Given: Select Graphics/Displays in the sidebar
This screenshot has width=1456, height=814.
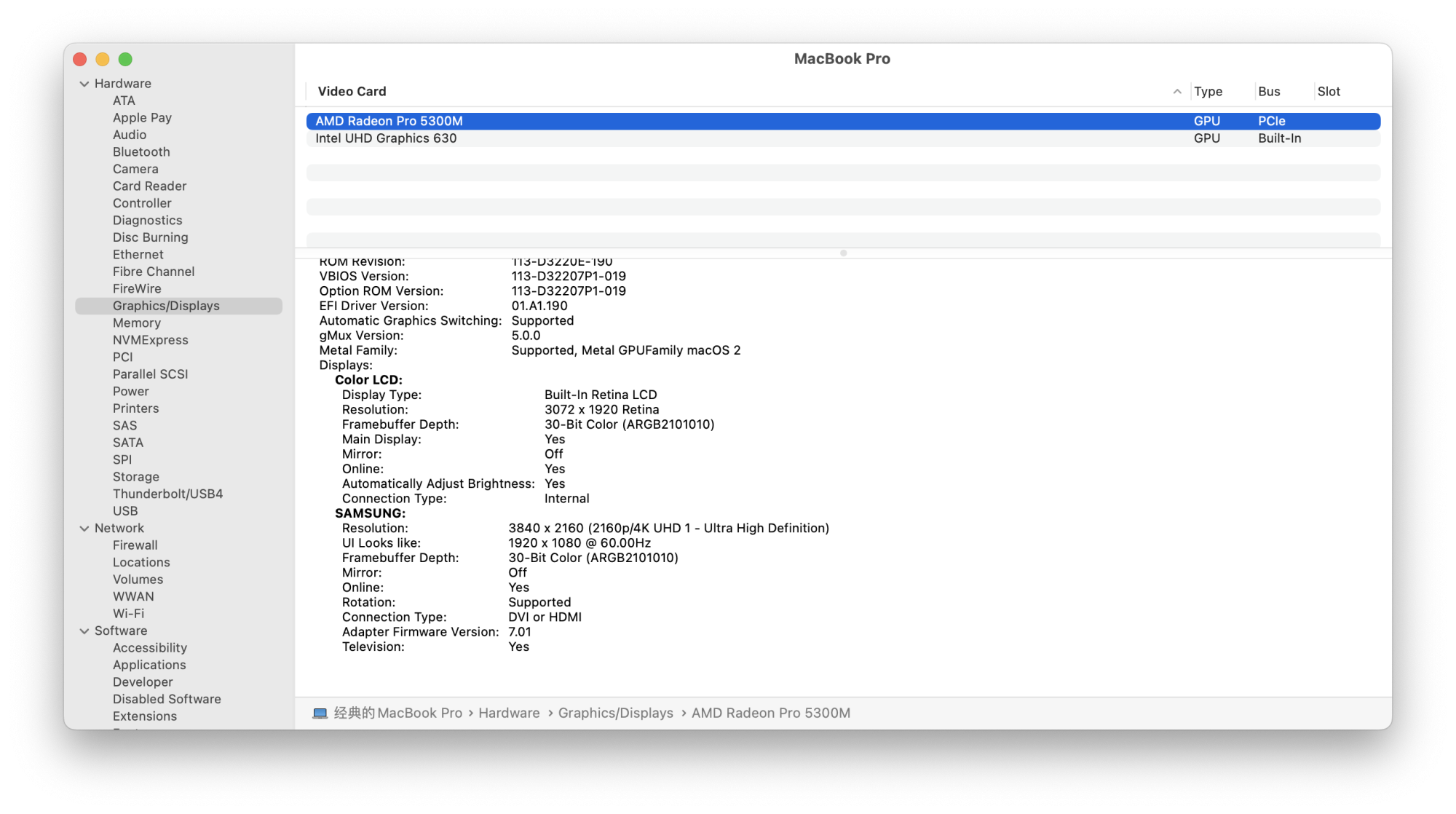Looking at the screenshot, I should pyautogui.click(x=167, y=305).
